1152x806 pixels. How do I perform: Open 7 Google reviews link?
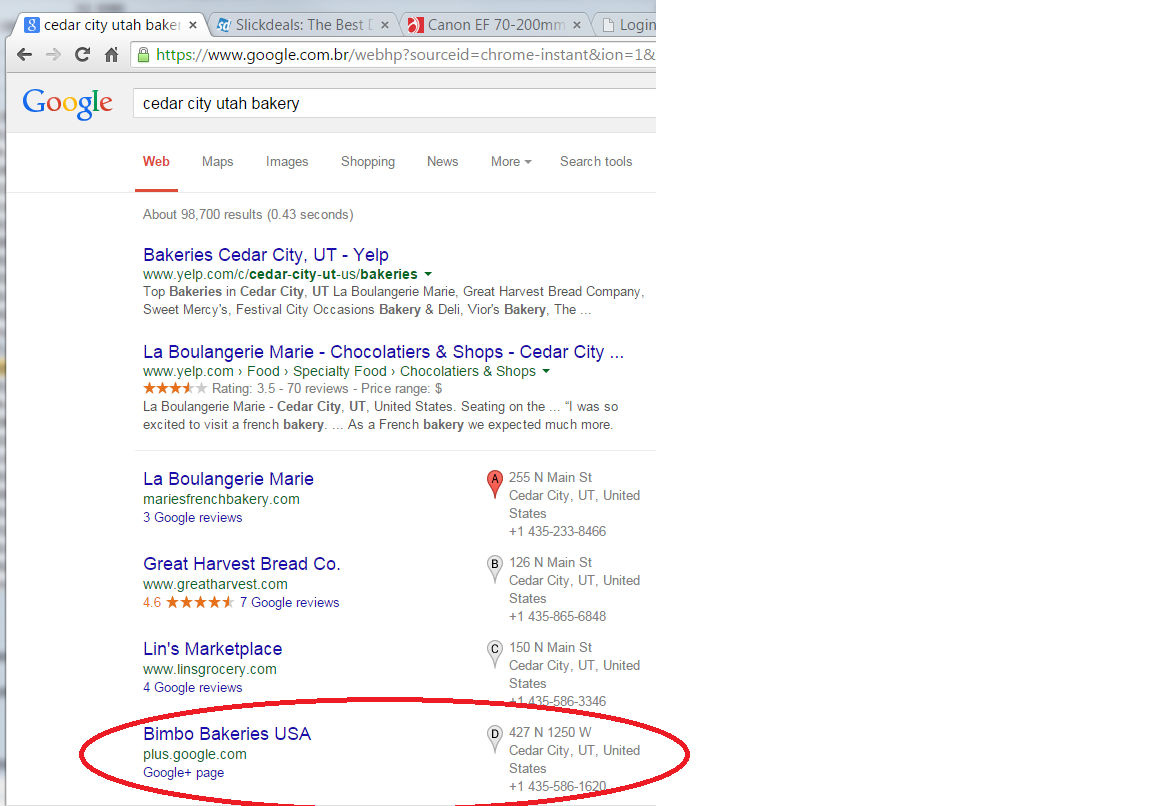click(x=289, y=602)
